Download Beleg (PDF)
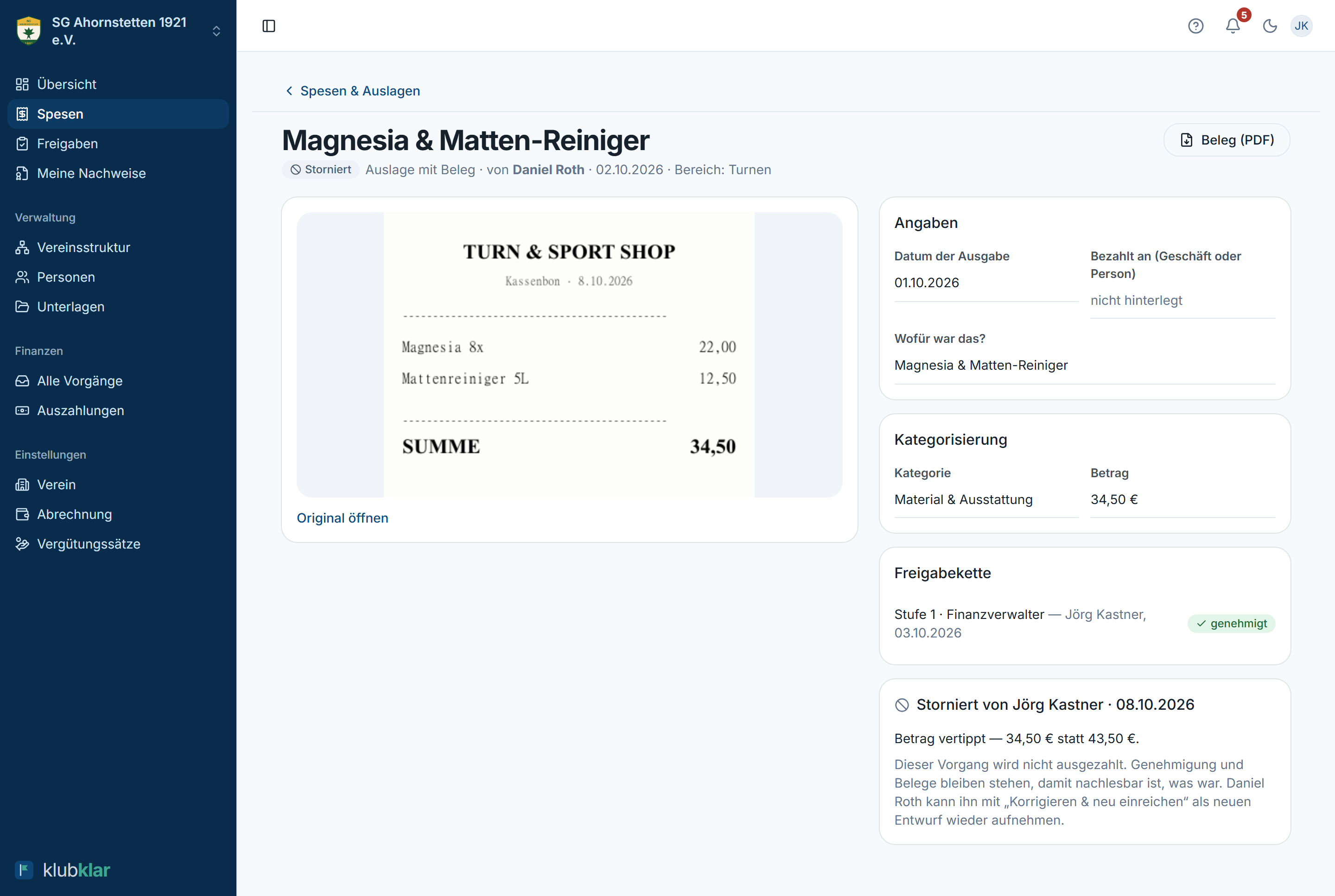The width and height of the screenshot is (1335, 896). pyautogui.click(x=1227, y=140)
